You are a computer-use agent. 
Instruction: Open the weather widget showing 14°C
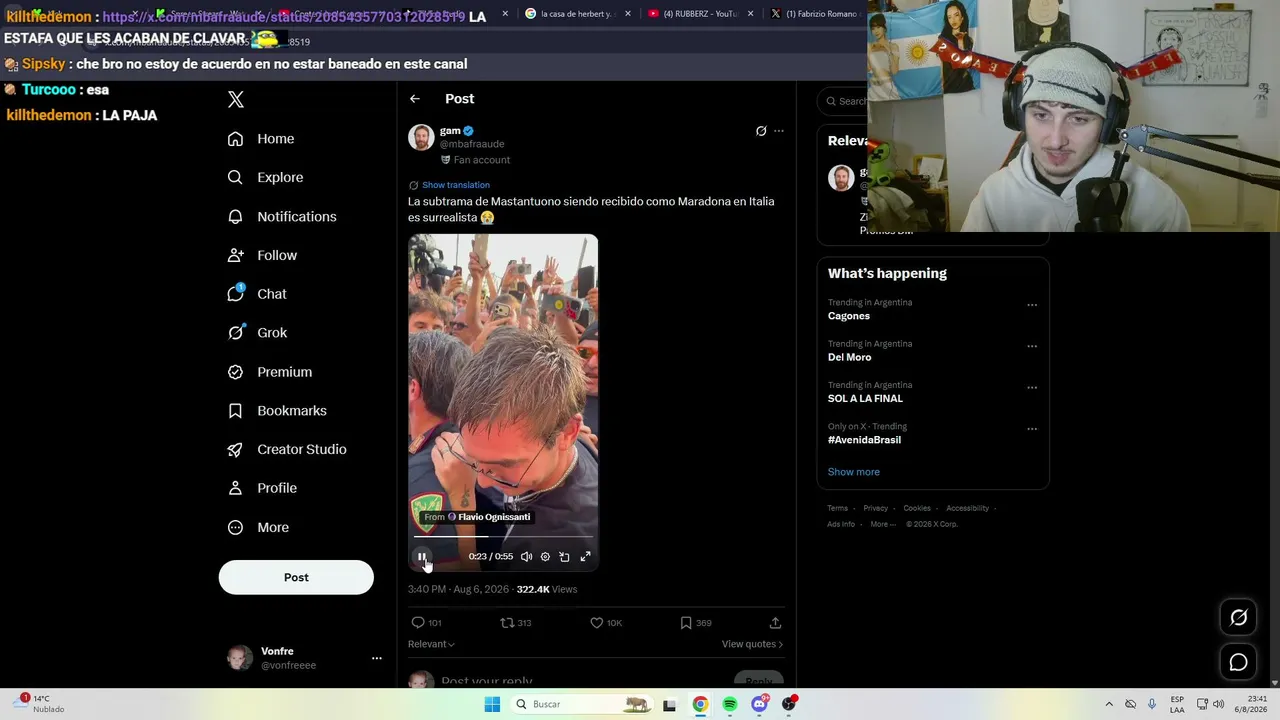[40, 704]
